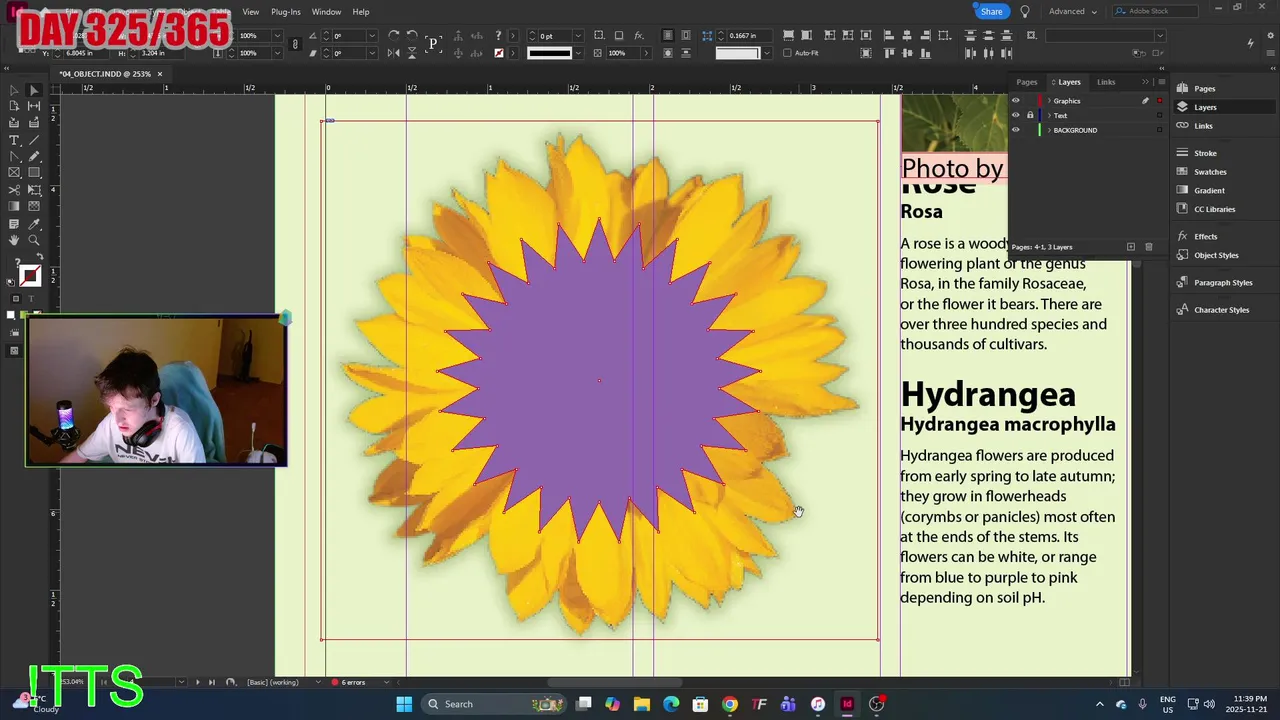Click the Share button
This screenshot has height=720, width=1280.
pyautogui.click(x=991, y=12)
